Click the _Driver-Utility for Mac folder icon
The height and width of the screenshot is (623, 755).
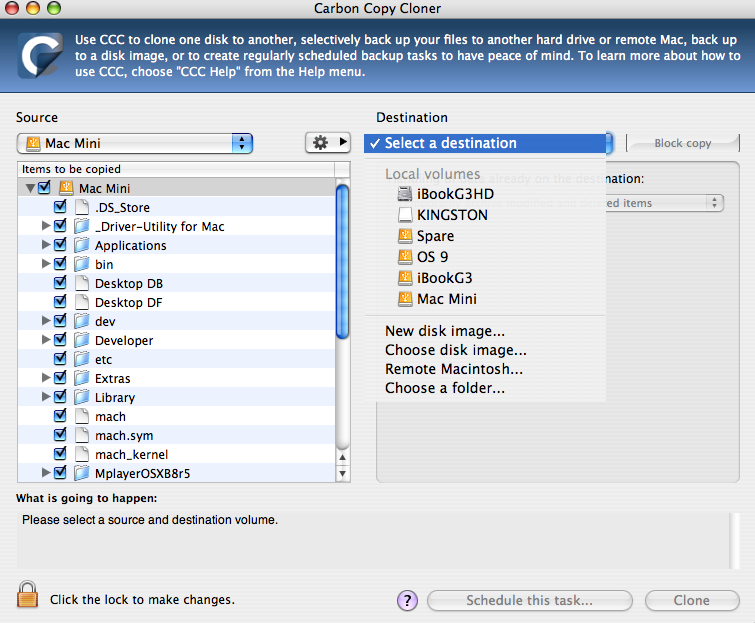click(x=82, y=226)
